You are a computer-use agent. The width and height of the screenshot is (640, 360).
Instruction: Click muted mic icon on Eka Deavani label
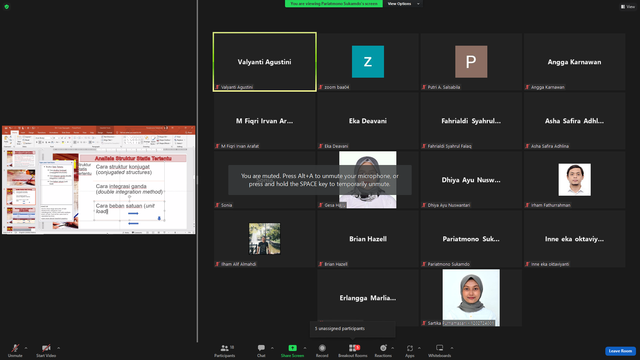tap(321, 146)
